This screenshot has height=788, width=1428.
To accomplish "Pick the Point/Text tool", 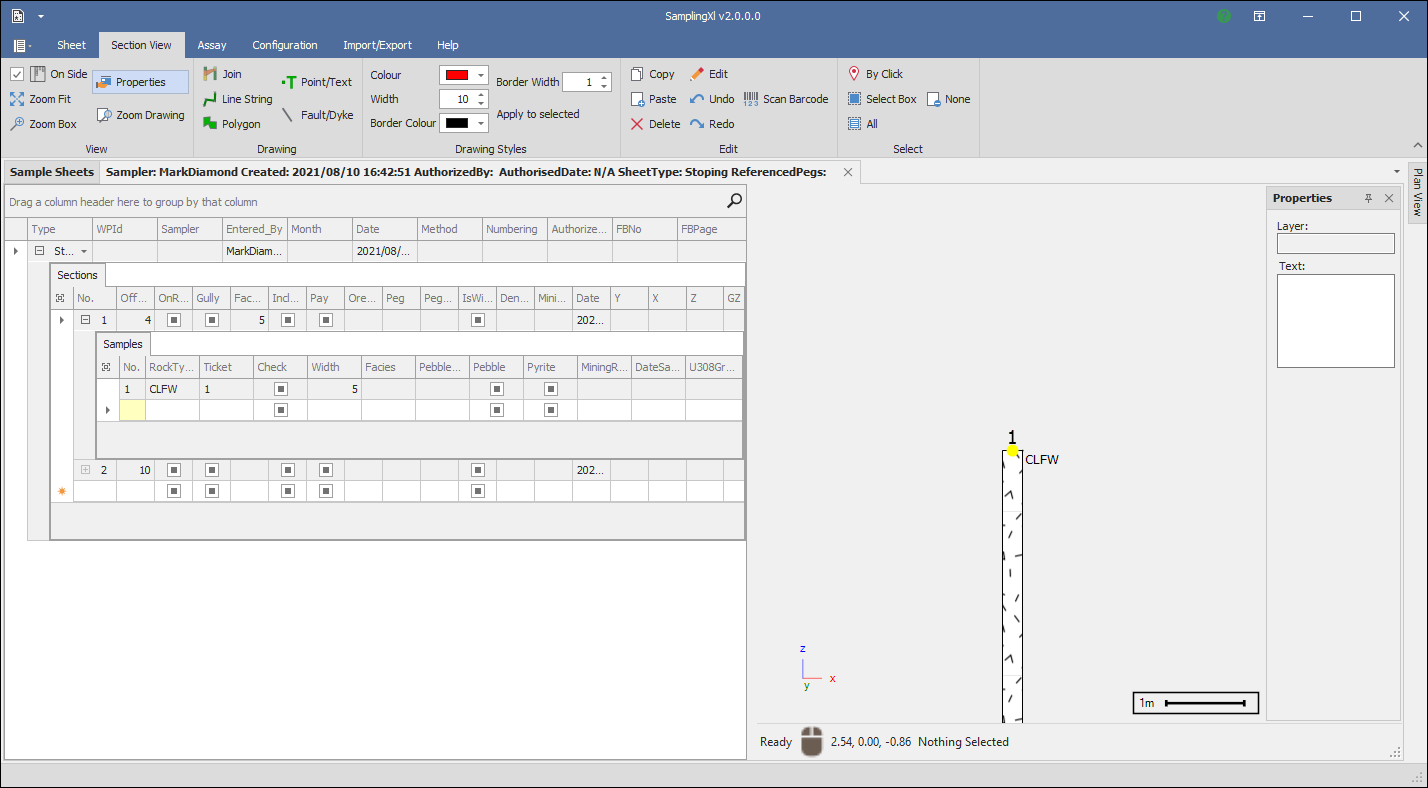I will pos(317,82).
